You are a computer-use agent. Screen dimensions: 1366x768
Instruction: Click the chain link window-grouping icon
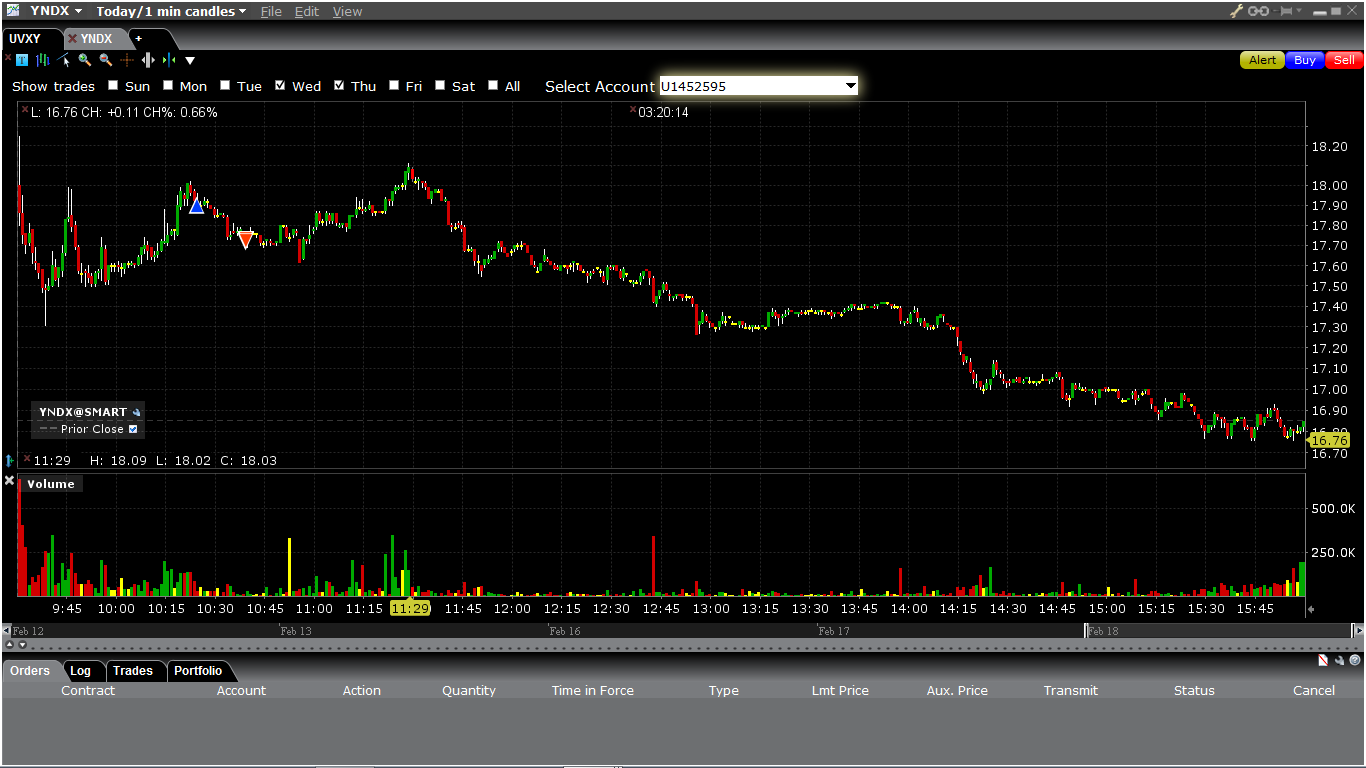click(x=1258, y=11)
